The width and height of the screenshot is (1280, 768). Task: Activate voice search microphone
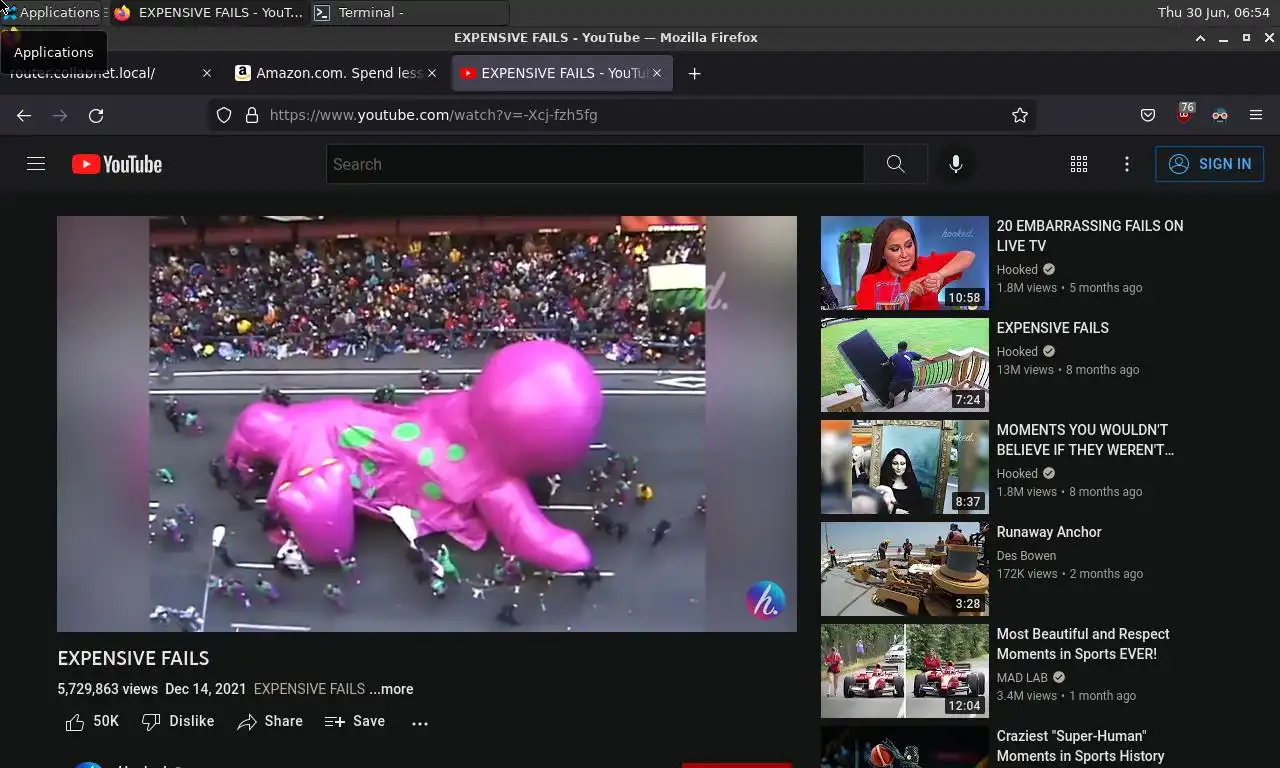(x=956, y=164)
